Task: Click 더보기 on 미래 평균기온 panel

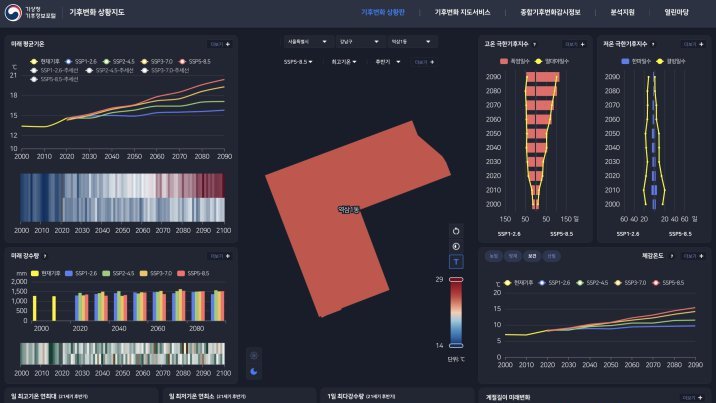Action: (x=219, y=45)
